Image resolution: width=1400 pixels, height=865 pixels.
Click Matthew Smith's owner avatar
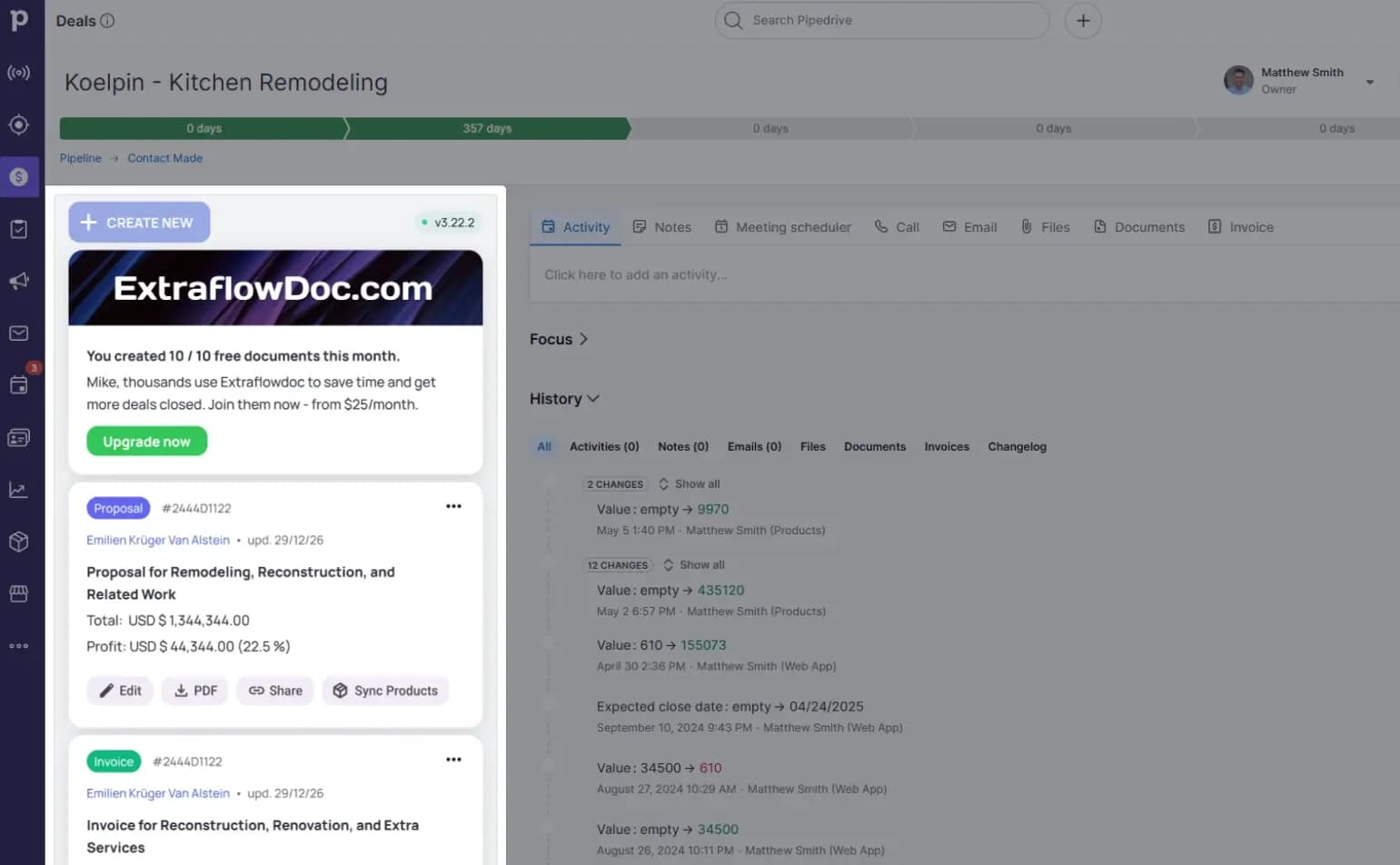pyautogui.click(x=1238, y=80)
